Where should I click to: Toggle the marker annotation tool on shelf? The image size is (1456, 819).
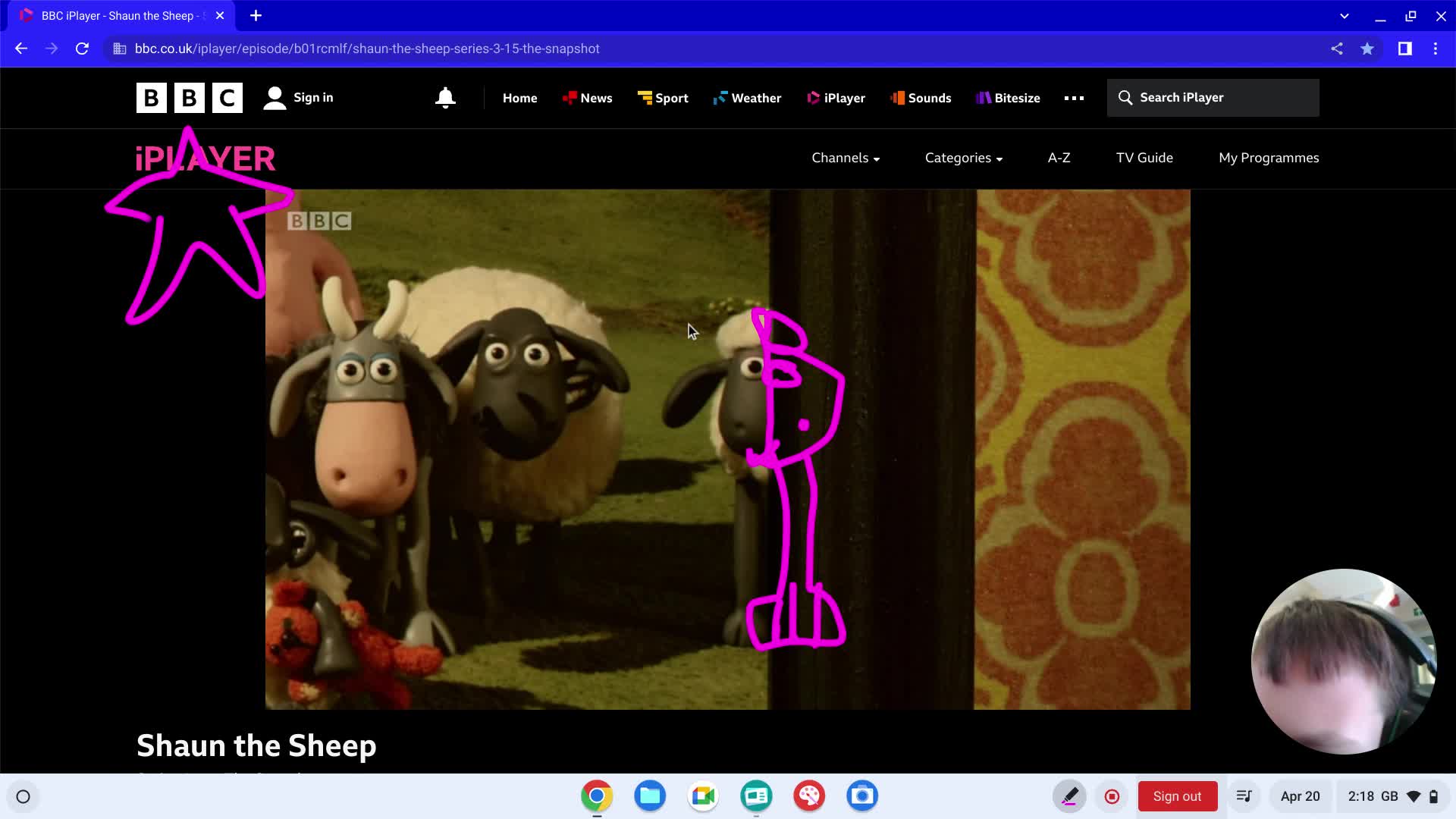coord(1068,796)
